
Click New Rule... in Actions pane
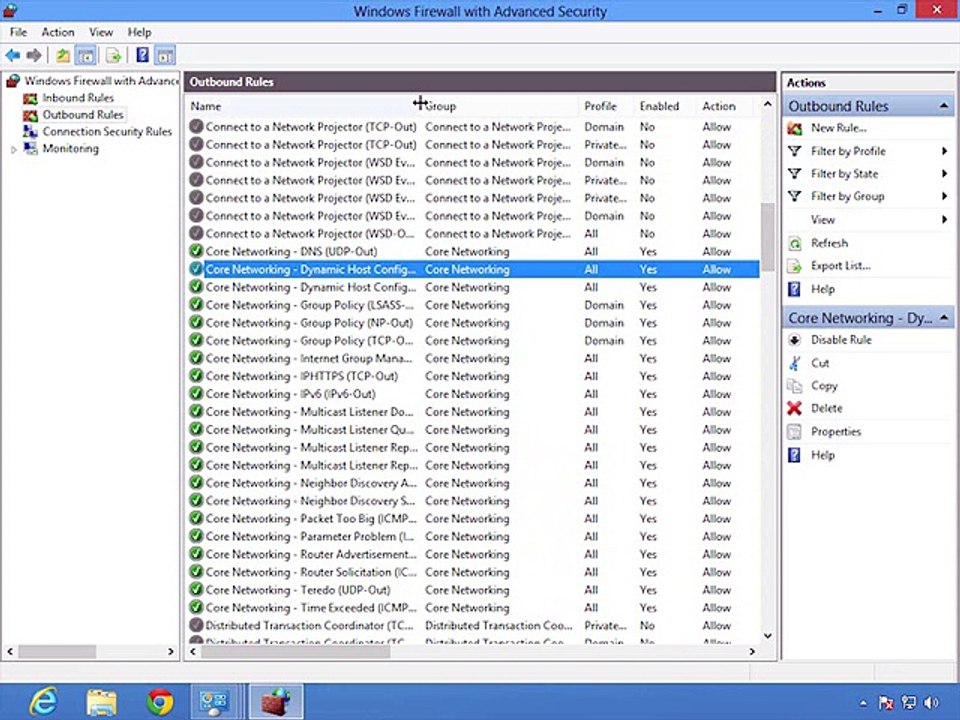coord(838,128)
